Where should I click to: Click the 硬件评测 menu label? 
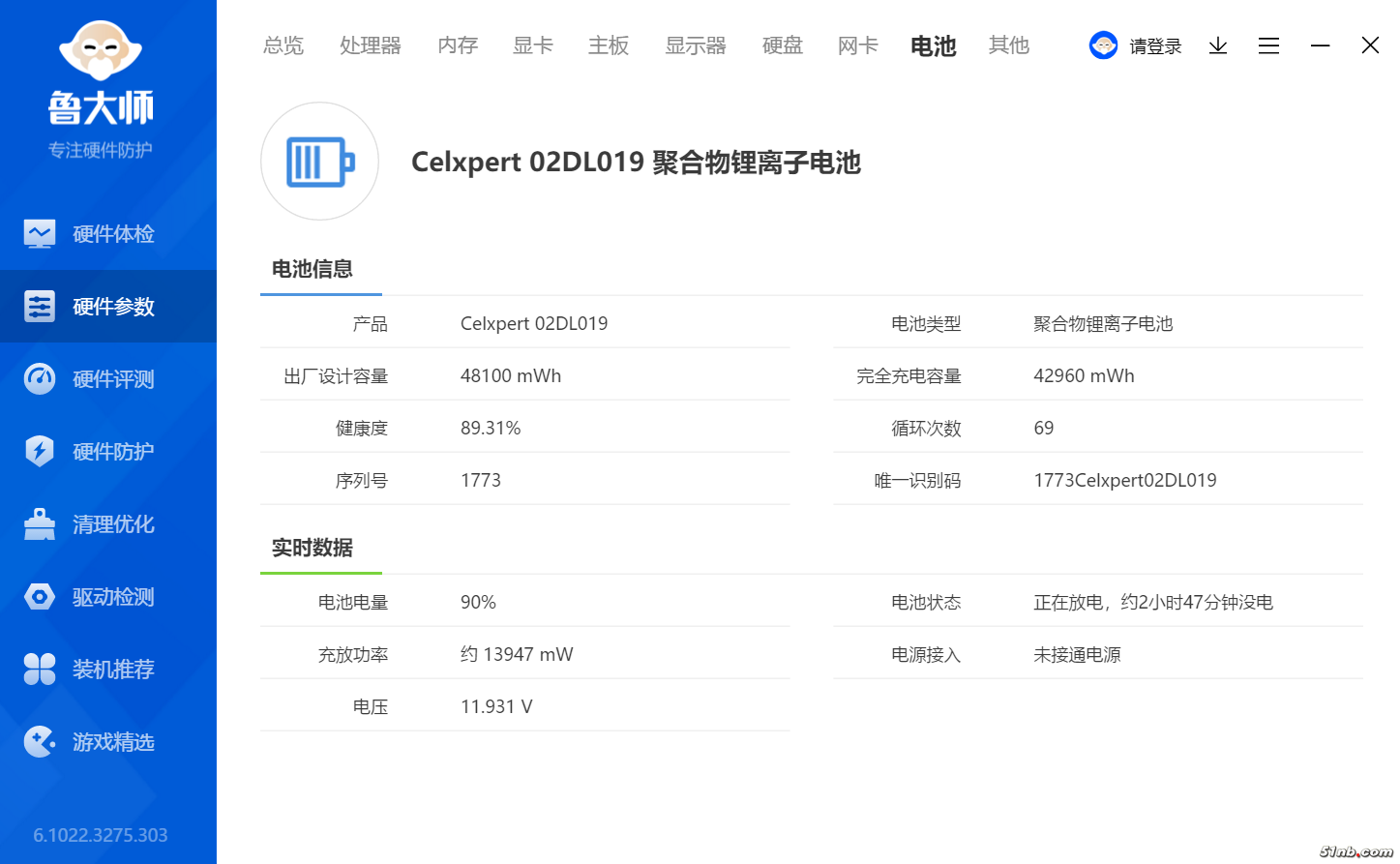tap(113, 379)
